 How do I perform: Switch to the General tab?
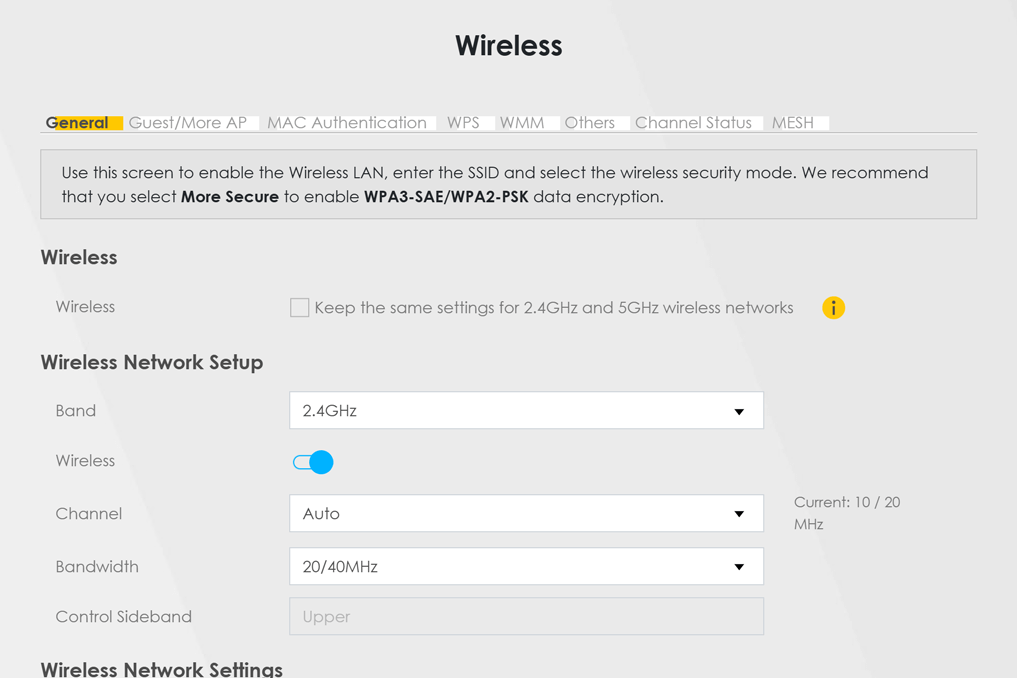77,123
